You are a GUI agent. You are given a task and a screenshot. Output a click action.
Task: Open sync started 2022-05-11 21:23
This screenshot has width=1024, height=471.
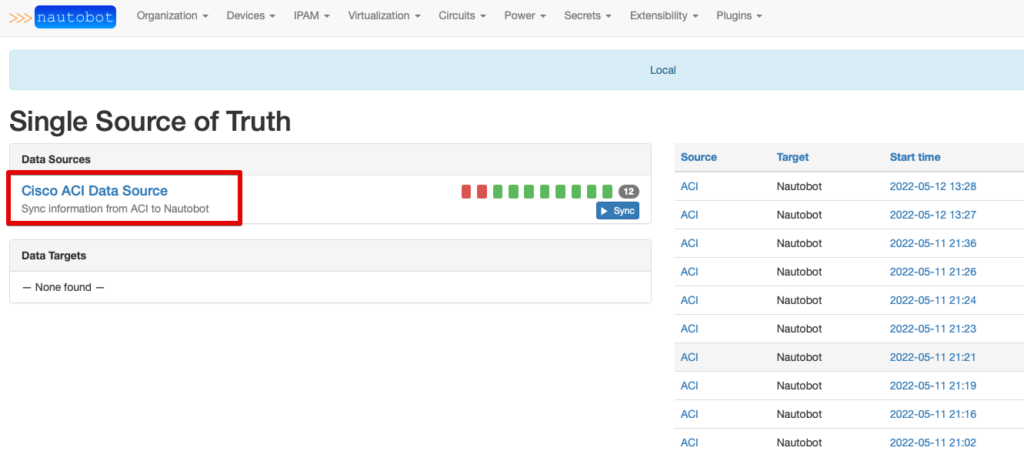coord(933,329)
